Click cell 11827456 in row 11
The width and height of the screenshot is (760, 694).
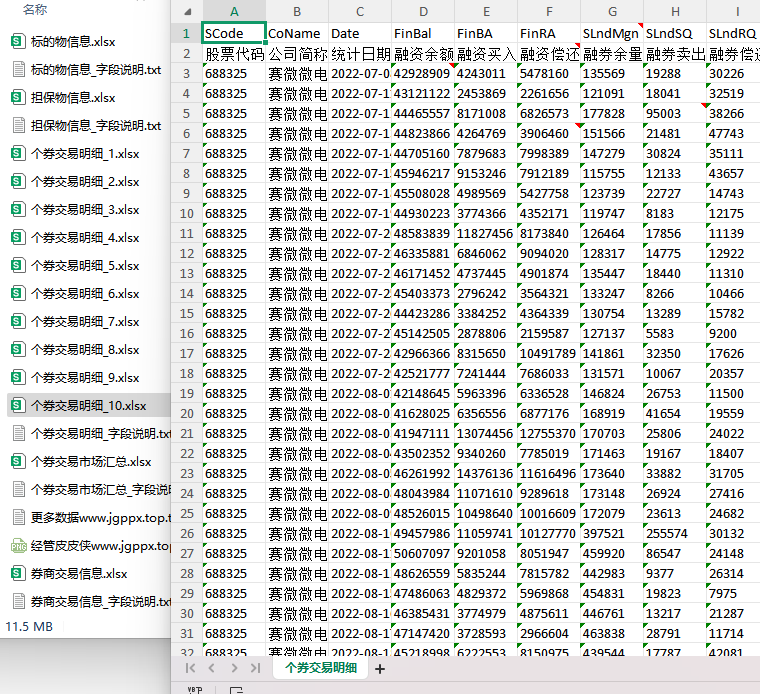pyautogui.click(x=486, y=234)
